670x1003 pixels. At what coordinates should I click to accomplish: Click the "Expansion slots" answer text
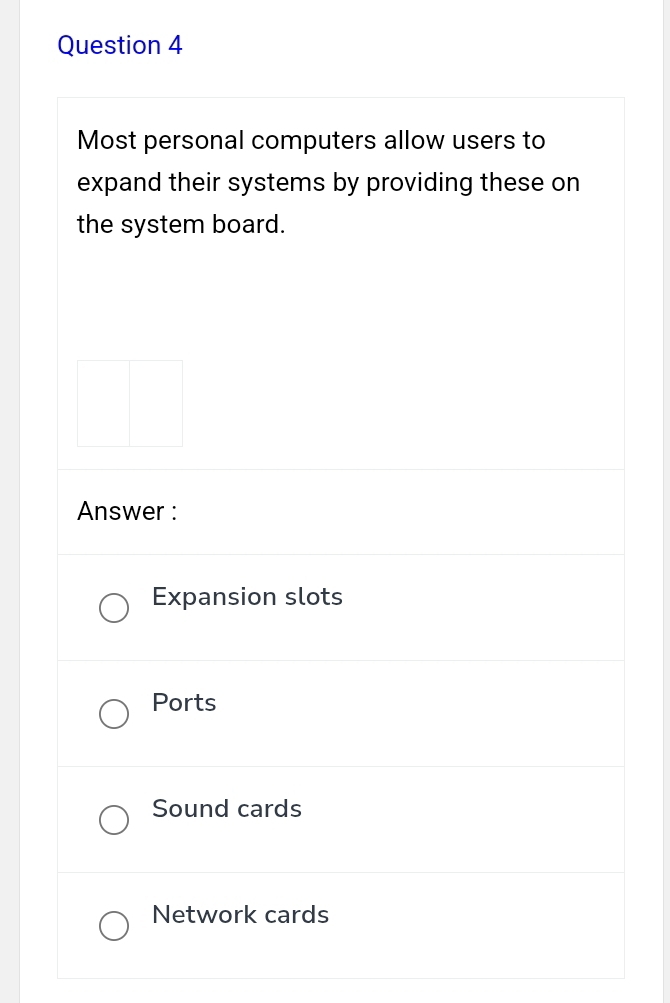(x=247, y=597)
